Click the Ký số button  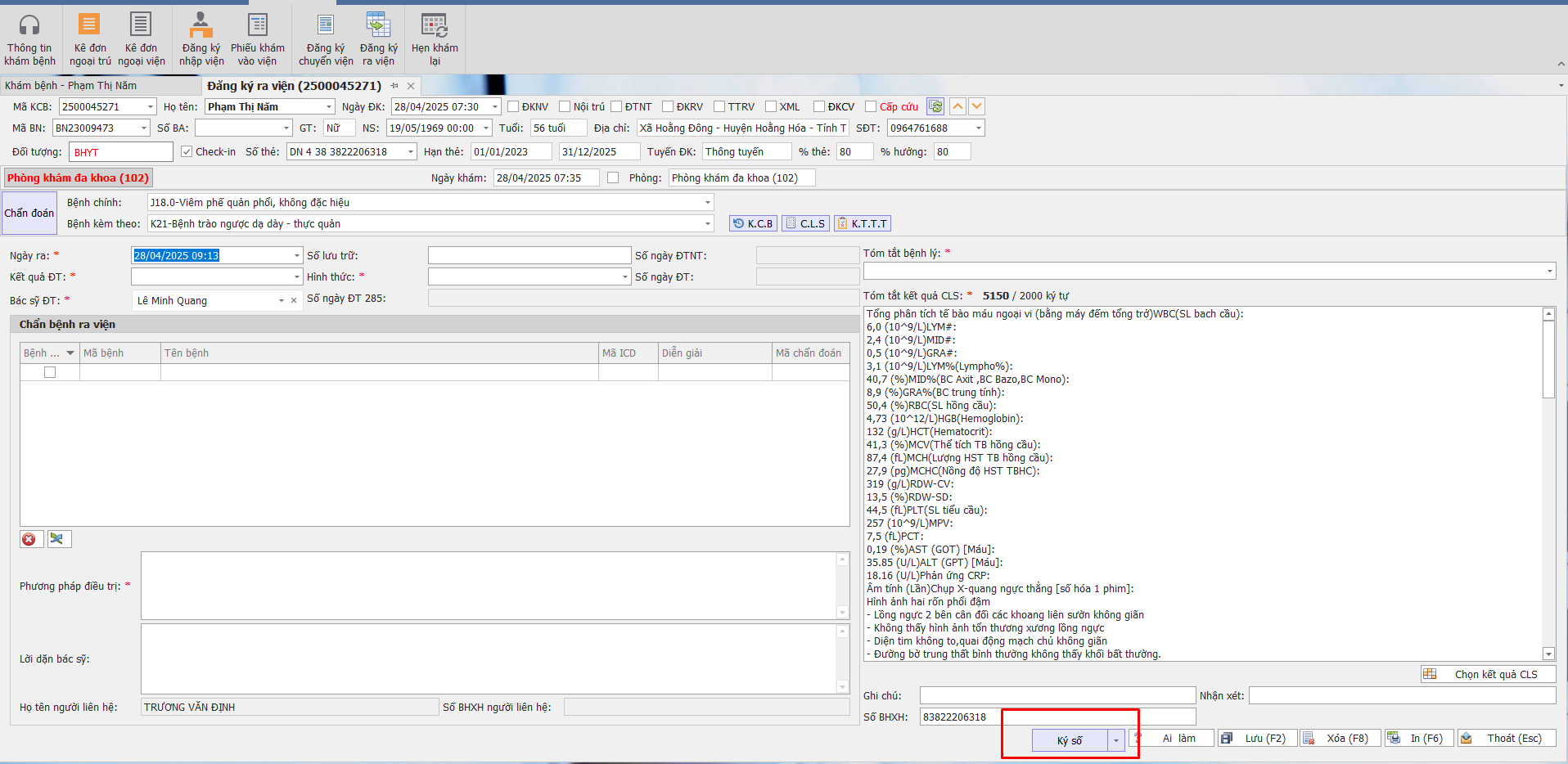tap(1070, 740)
